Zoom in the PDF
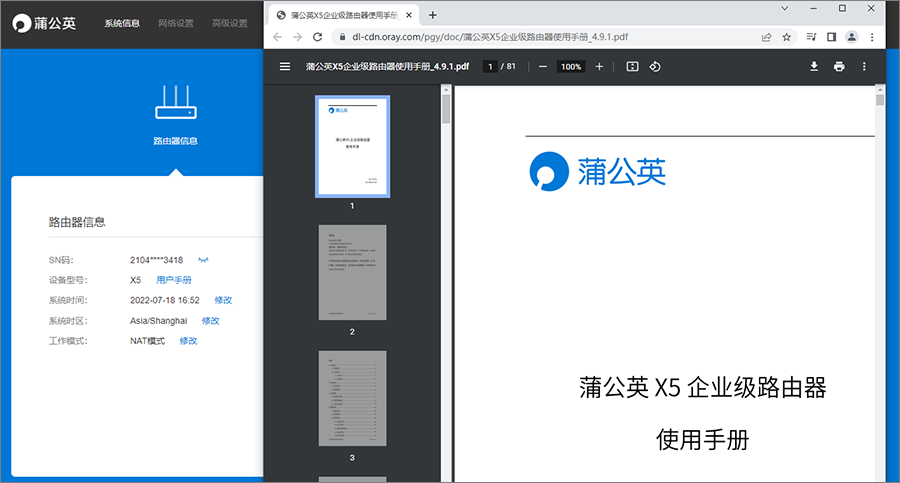This screenshot has width=900, height=483. coord(599,67)
